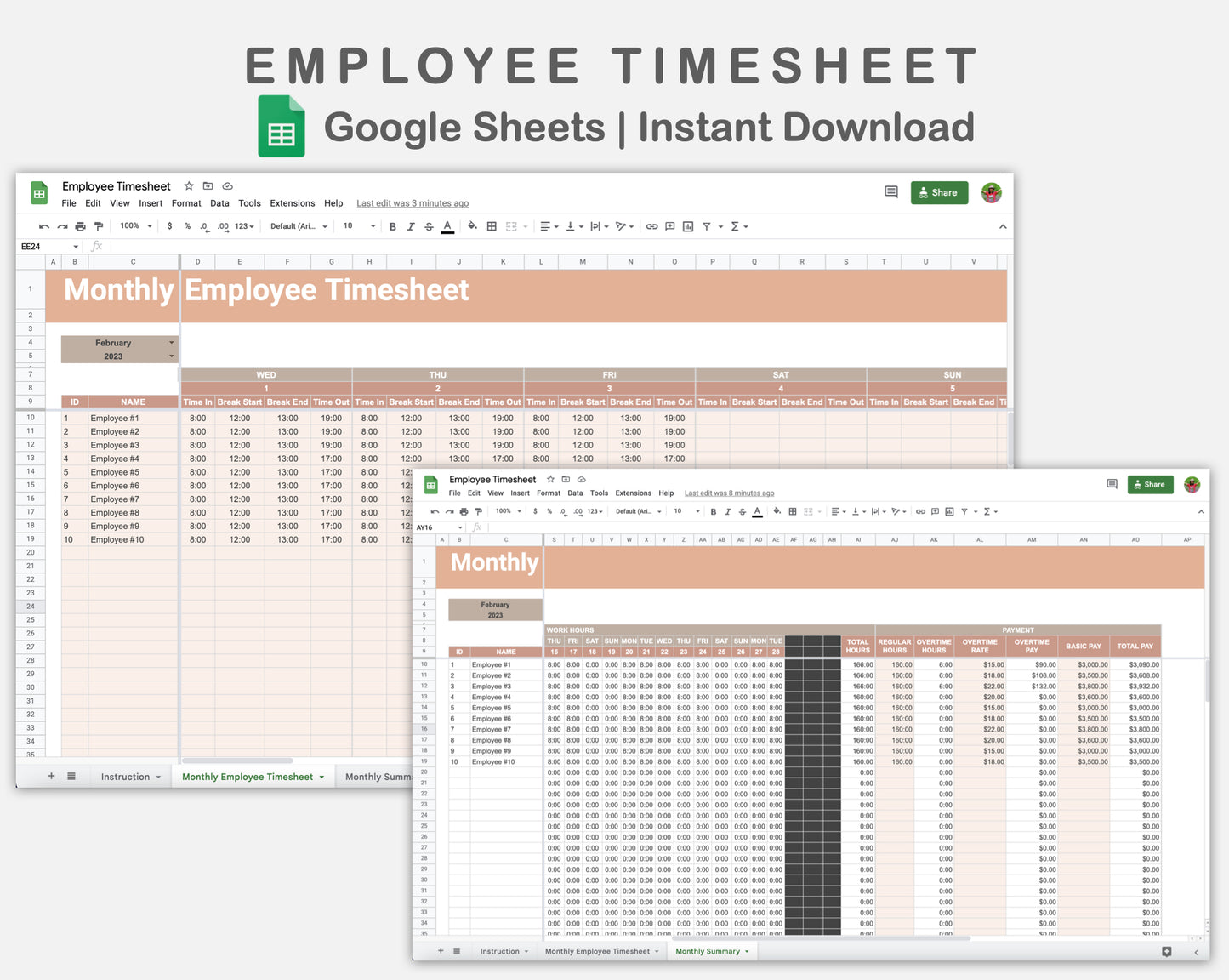The height and width of the screenshot is (980, 1229).
Task: Open the Monthly Employee Timesheet sheet tab menu
Action: coord(321,776)
